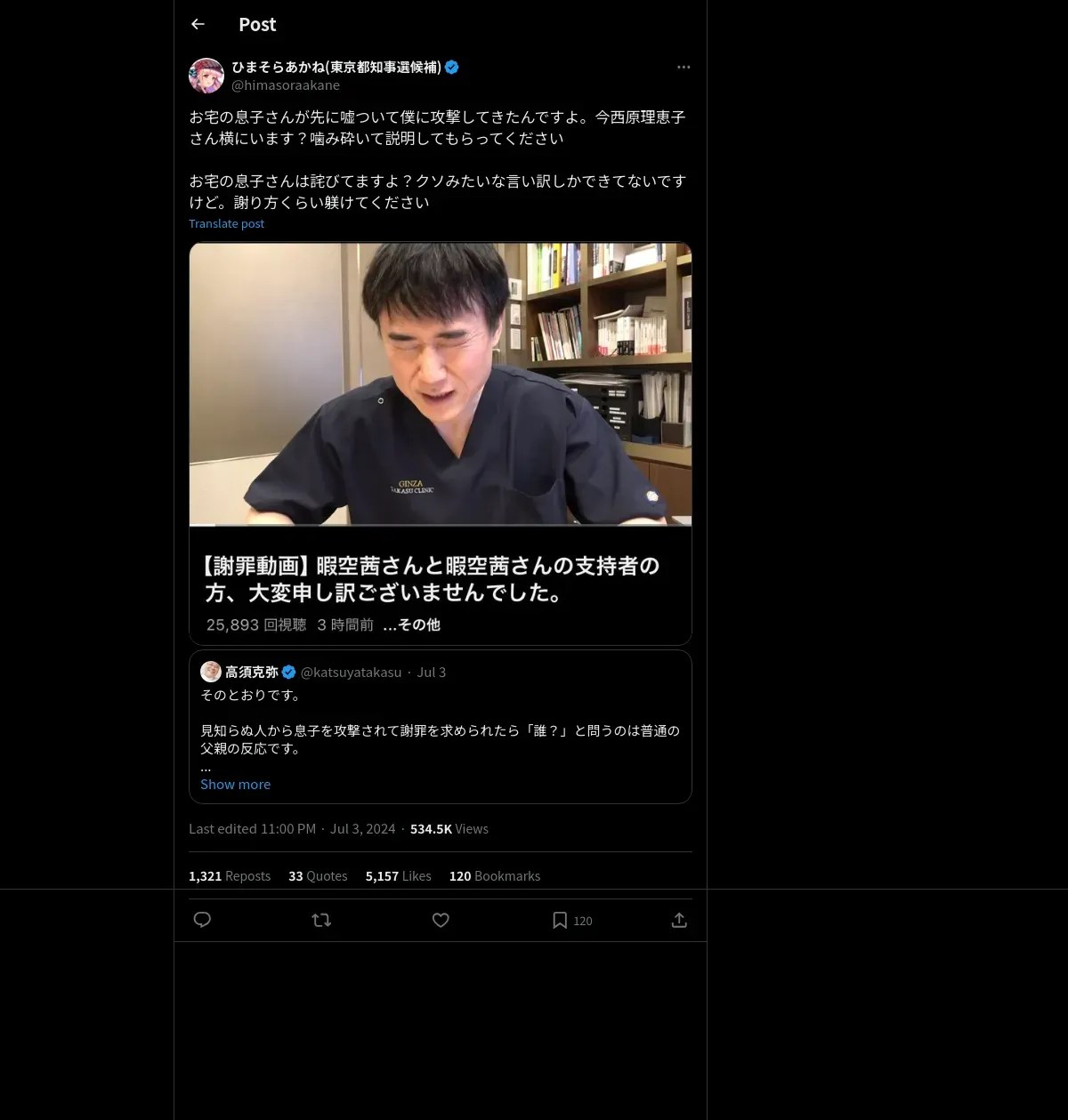Open the 5,157 Likes list
Image resolution: width=1068 pixels, height=1120 pixels.
coord(398,876)
